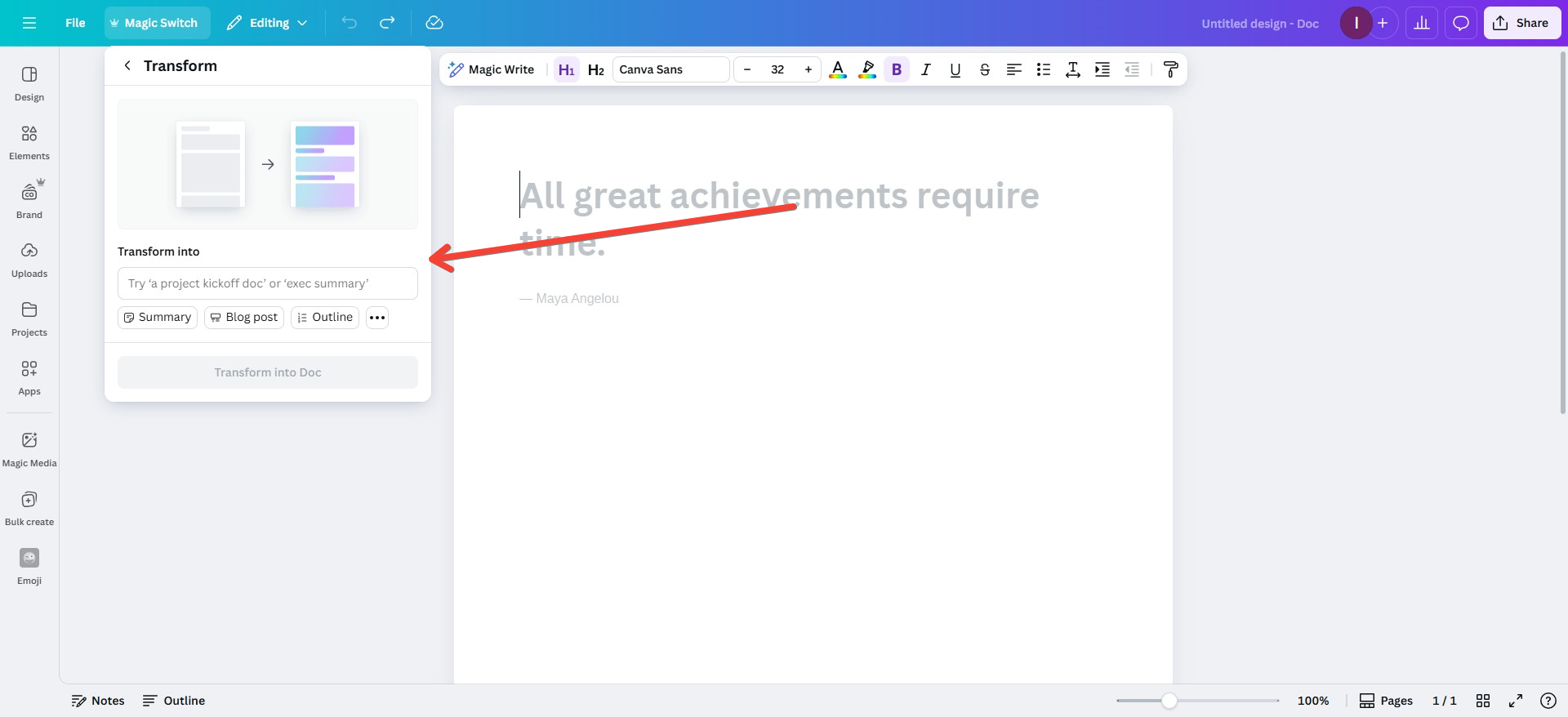Screen dimensions: 1568x717
Task: Open the hamburger main menu
Action: coord(29,23)
